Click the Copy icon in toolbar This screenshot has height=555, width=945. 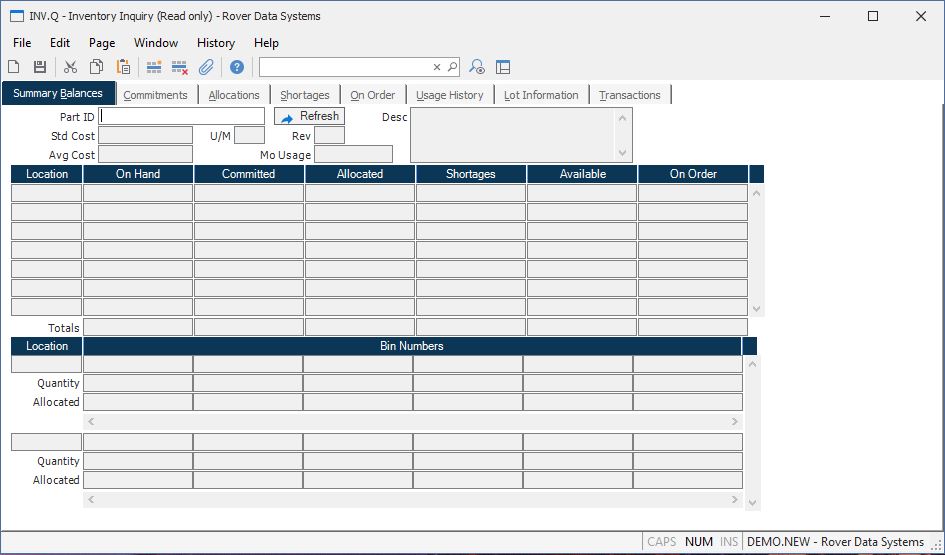point(97,67)
